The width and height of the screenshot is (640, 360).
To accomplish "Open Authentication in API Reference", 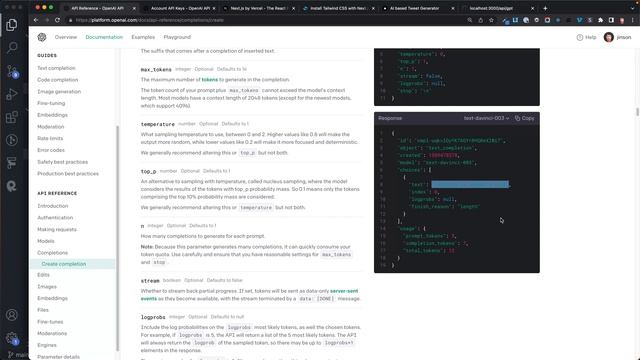I will (55, 218).
